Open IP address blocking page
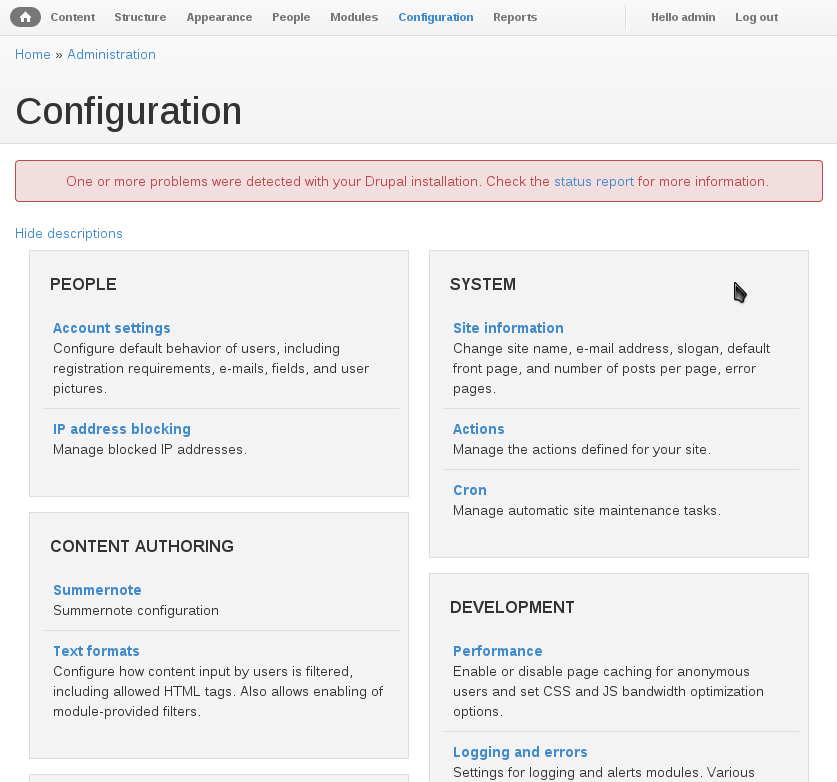 click(x=122, y=429)
